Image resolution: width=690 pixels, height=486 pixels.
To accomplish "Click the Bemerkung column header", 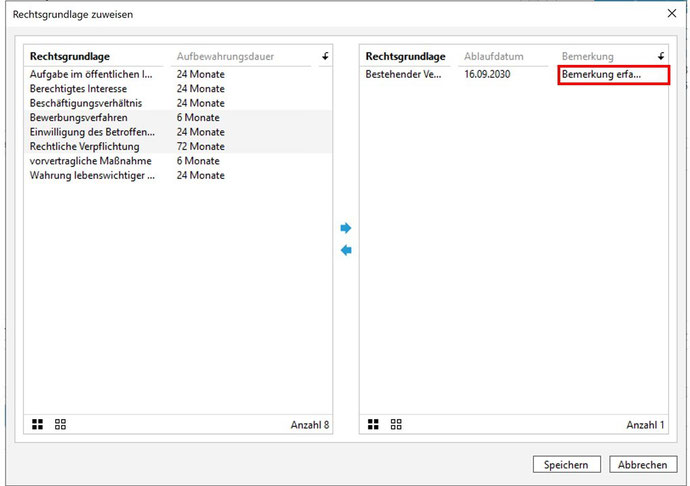I will (x=587, y=56).
